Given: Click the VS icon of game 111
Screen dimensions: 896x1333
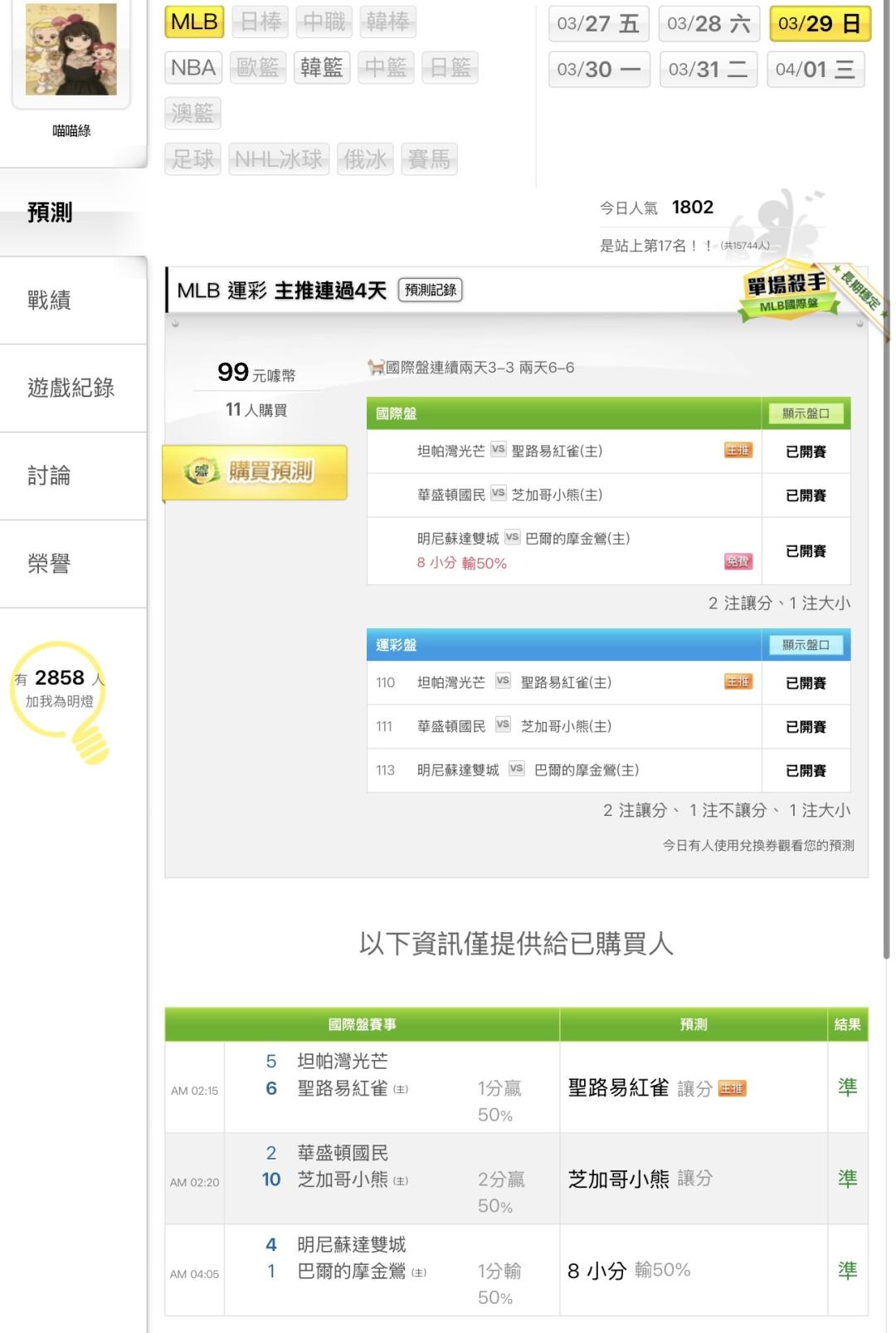Looking at the screenshot, I should tap(503, 725).
